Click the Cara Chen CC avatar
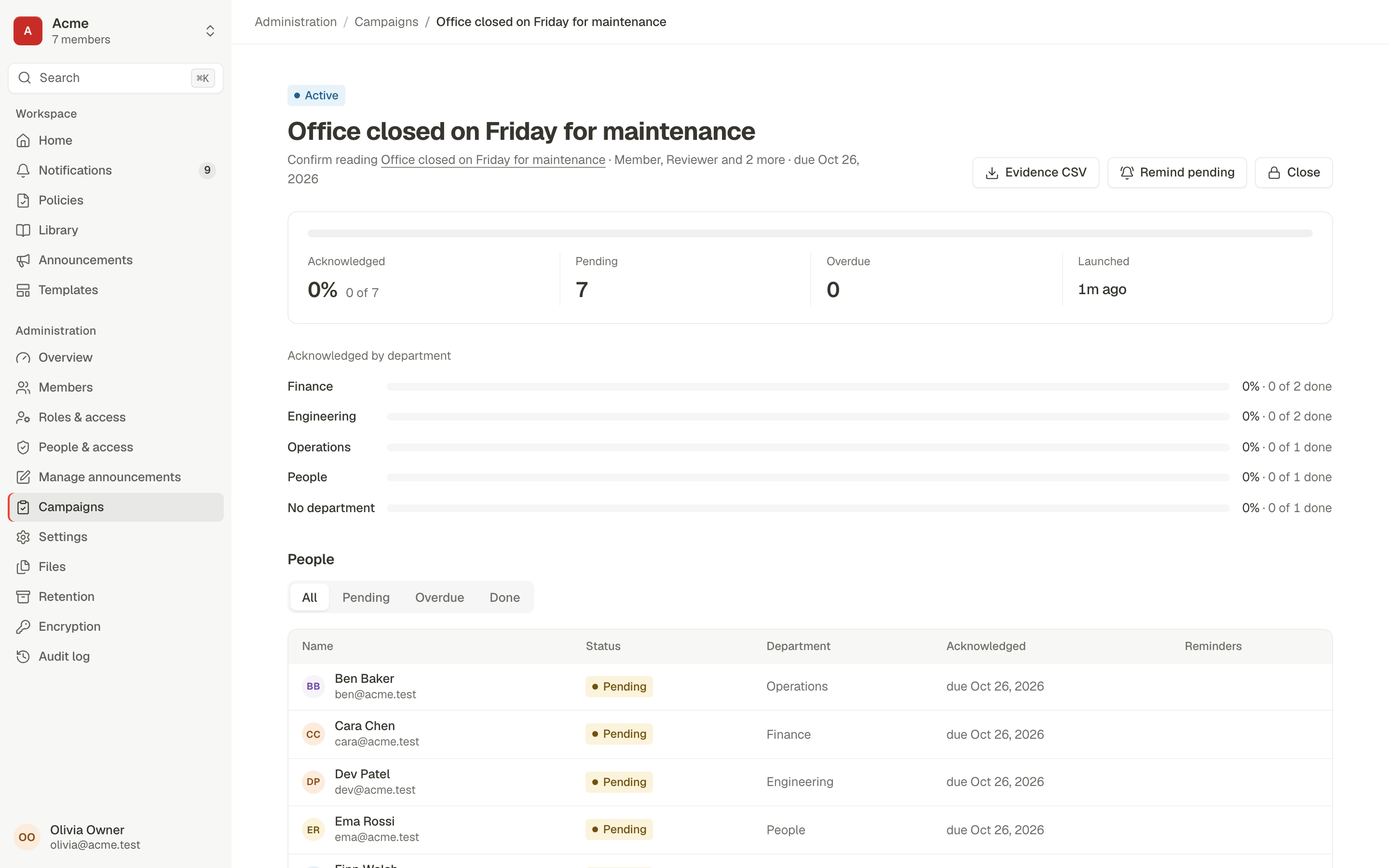Screen dimensions: 1389x868 point(313,733)
